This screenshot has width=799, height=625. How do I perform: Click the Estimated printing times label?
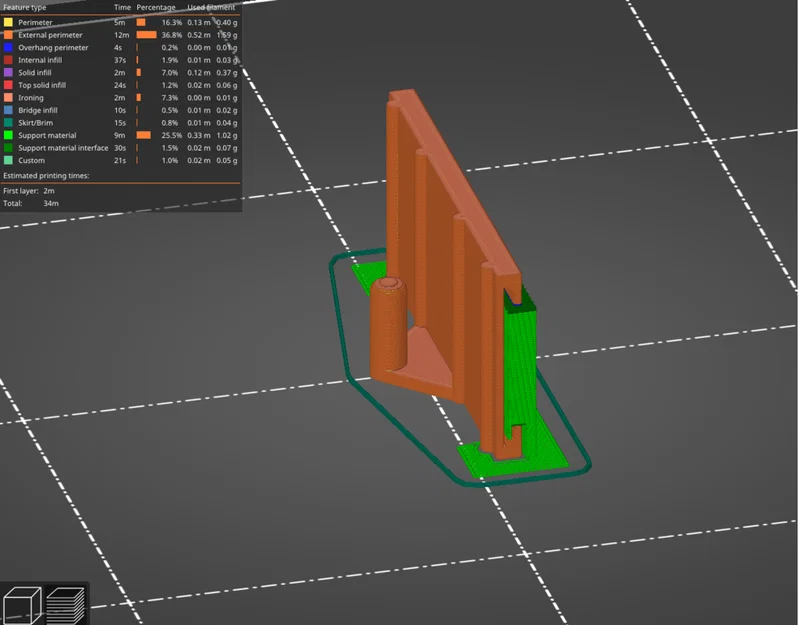(x=46, y=176)
